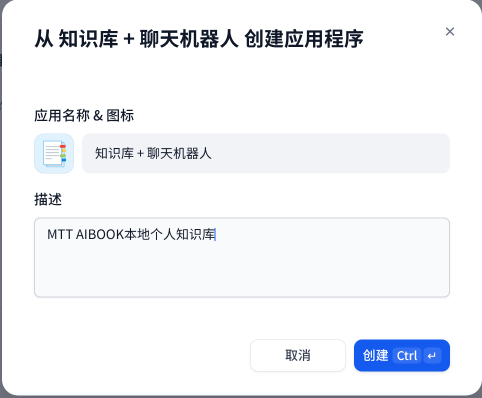Click into the 描述 description text area

coord(242,257)
